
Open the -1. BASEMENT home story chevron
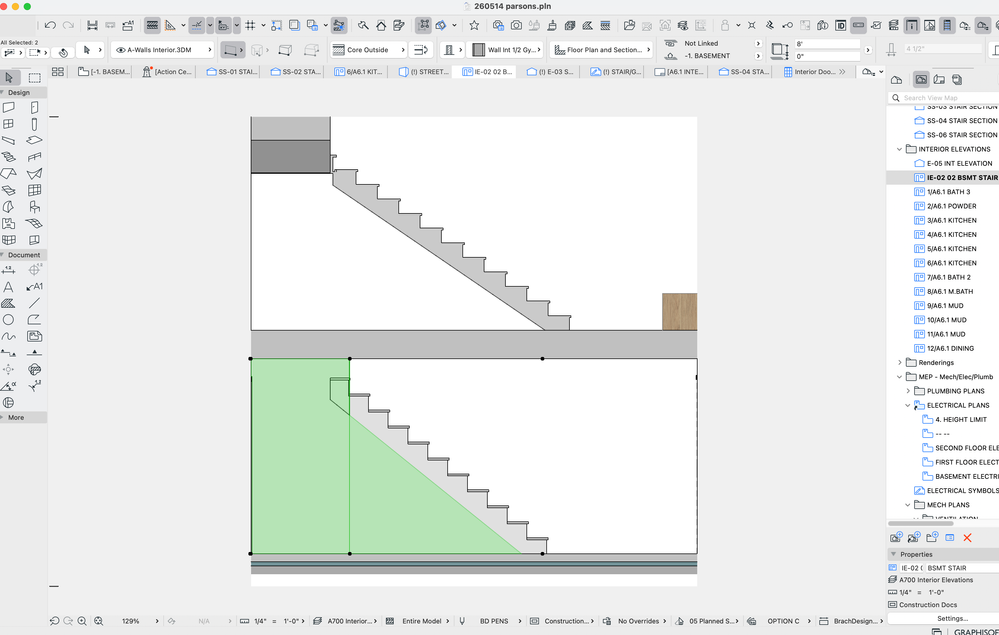tap(758, 56)
